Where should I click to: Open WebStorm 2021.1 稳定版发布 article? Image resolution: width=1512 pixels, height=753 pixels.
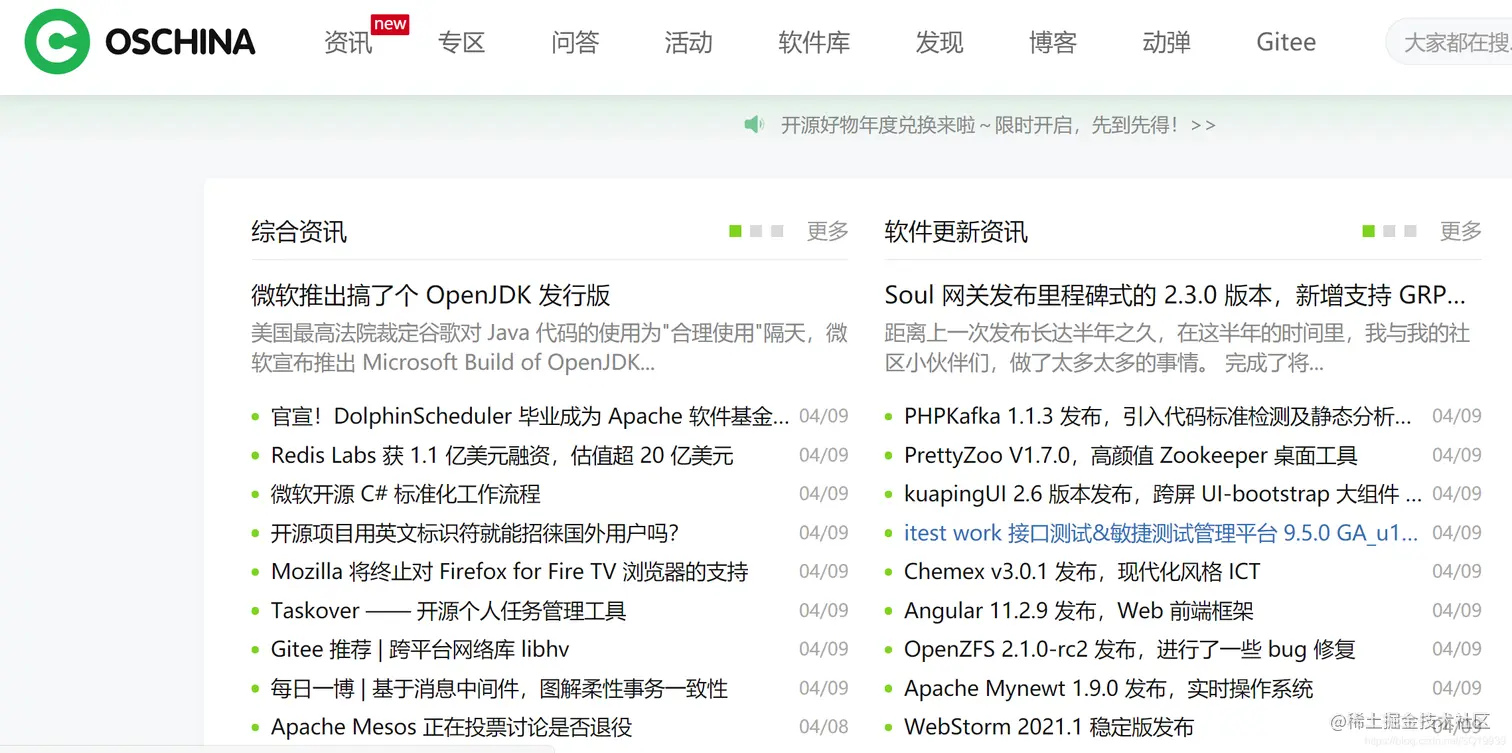1049,728
